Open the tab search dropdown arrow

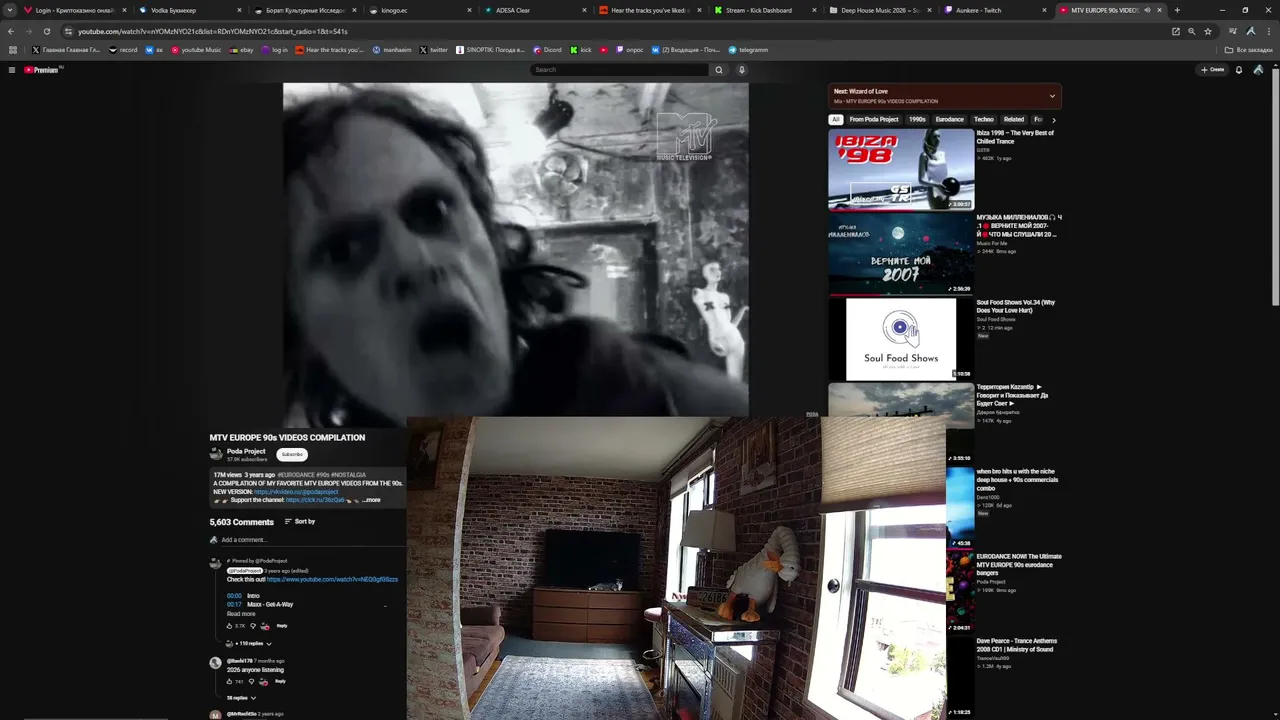(10, 10)
